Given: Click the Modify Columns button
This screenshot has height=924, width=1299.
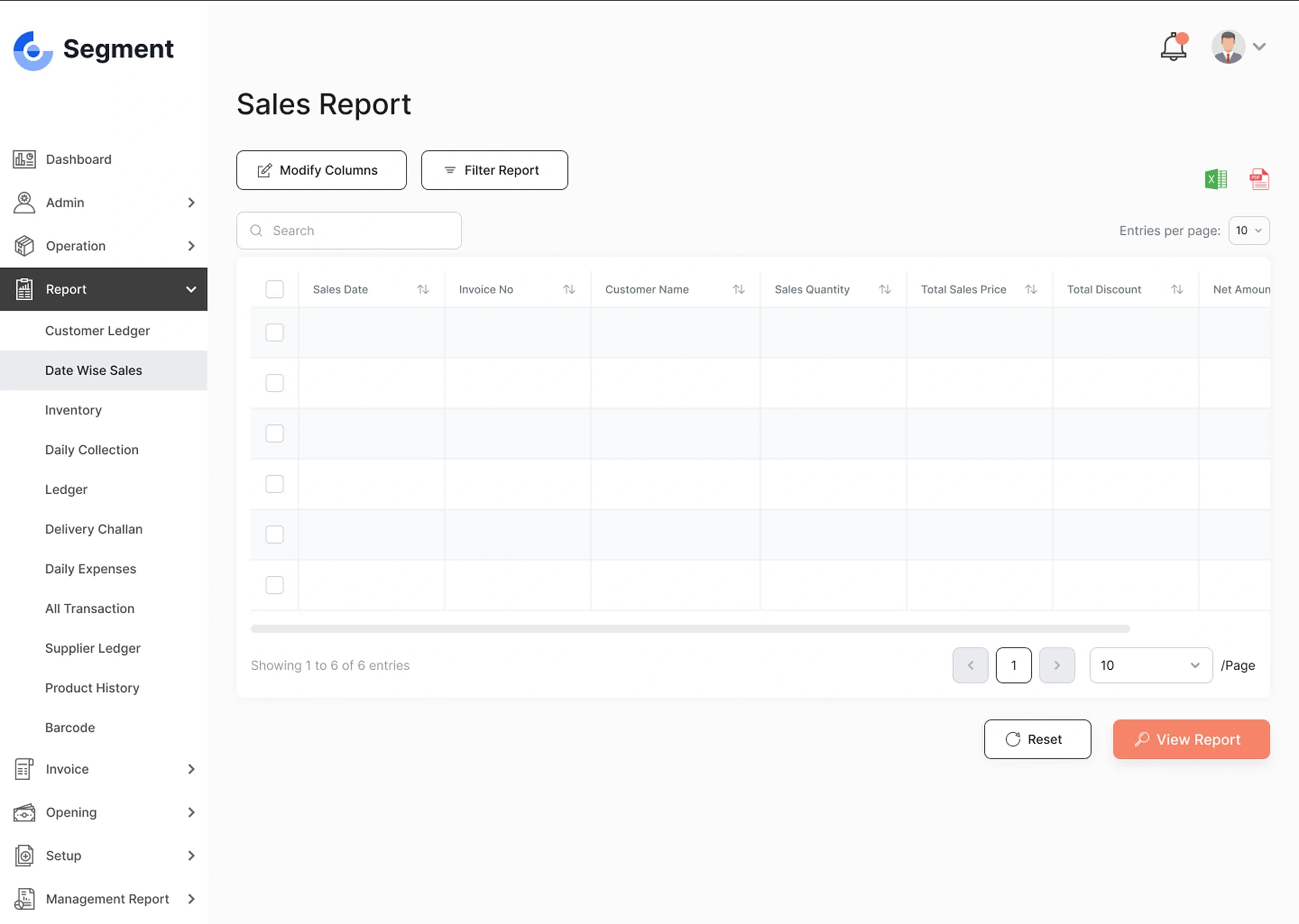Looking at the screenshot, I should (x=321, y=170).
